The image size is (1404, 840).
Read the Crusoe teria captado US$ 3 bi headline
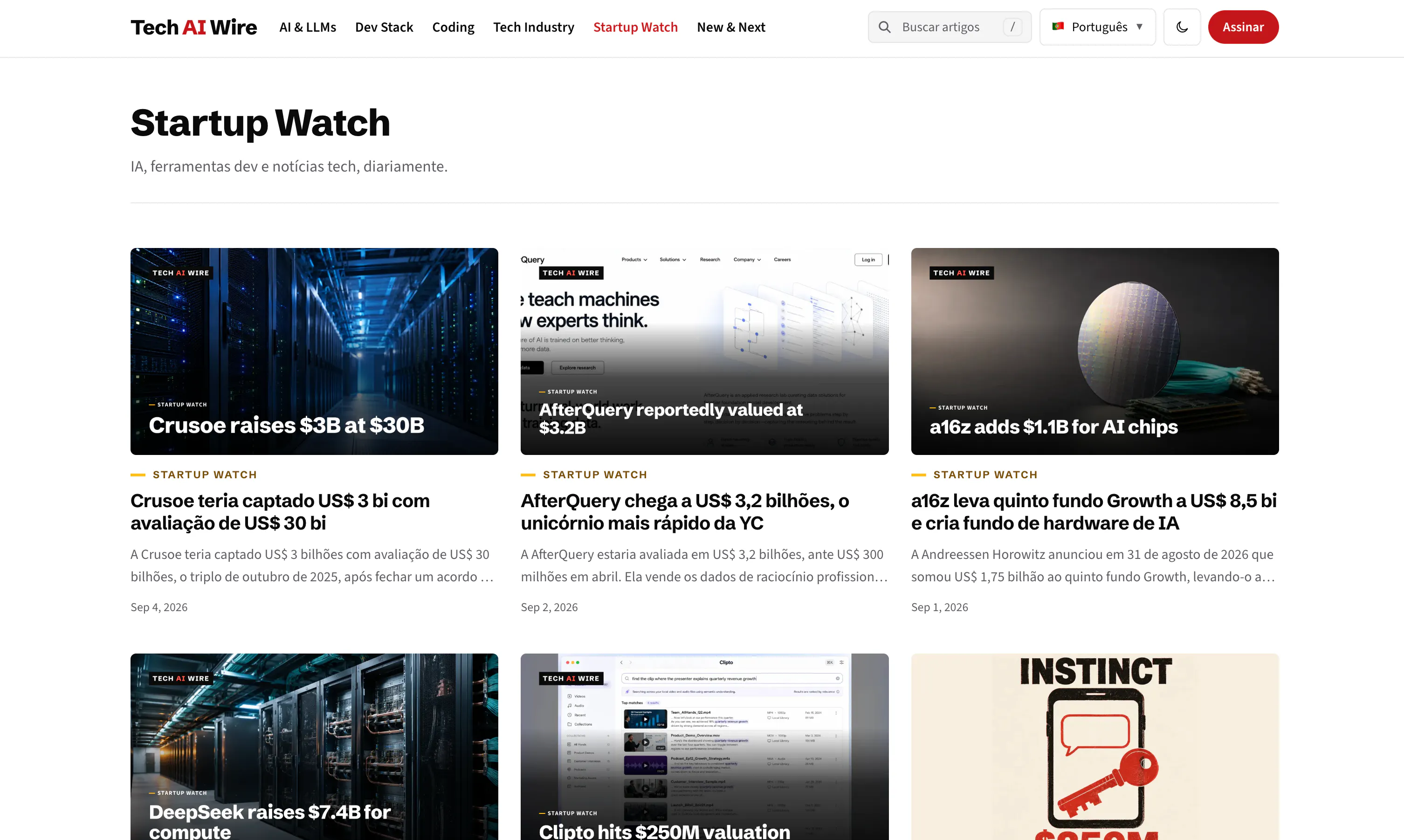(280, 512)
